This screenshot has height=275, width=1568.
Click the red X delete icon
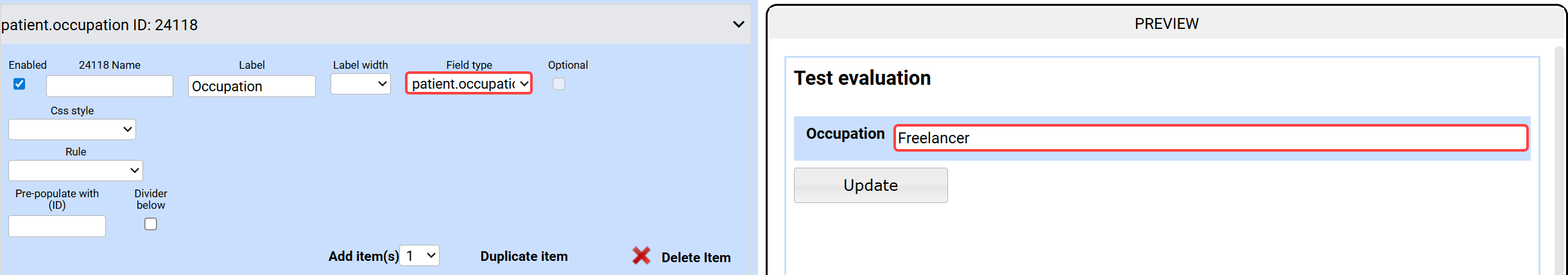pyautogui.click(x=641, y=256)
